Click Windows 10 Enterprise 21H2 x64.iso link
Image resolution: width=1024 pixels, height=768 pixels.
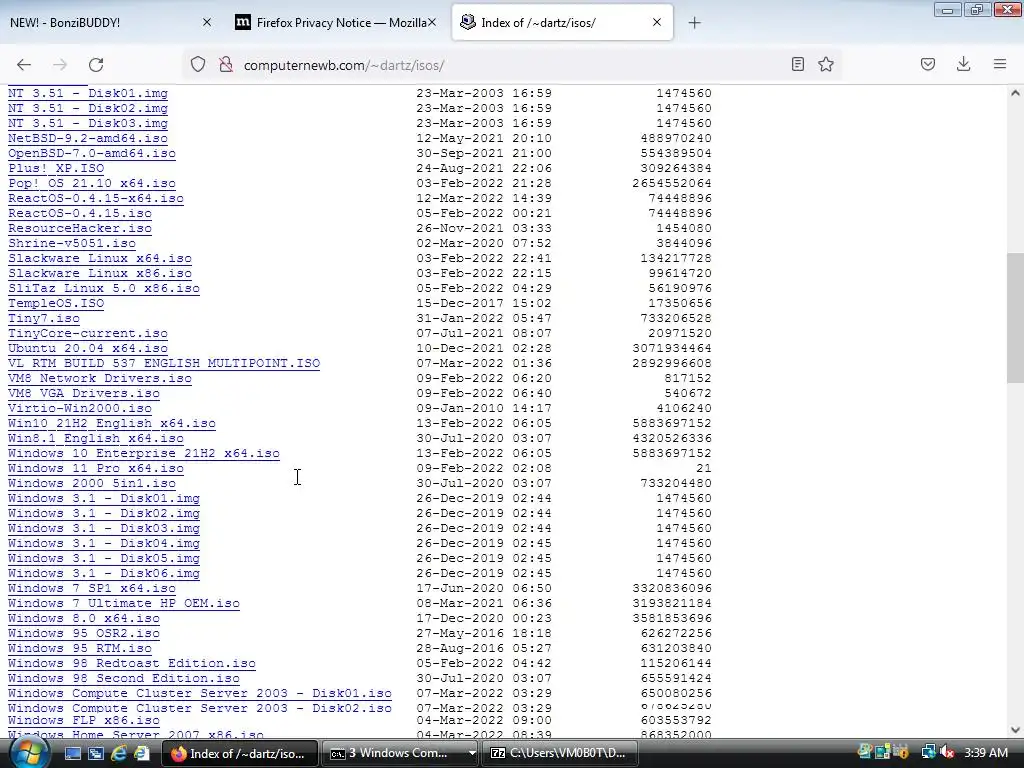point(144,454)
